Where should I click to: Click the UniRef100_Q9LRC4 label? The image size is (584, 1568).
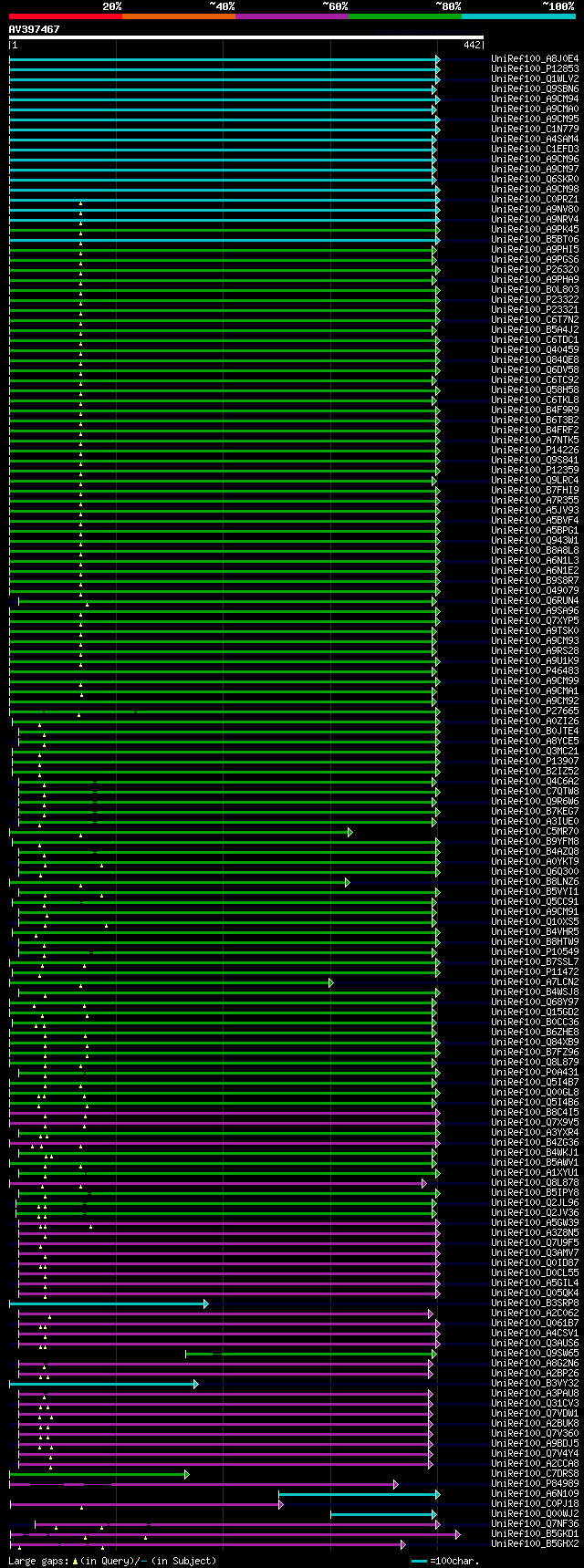[x=535, y=481]
